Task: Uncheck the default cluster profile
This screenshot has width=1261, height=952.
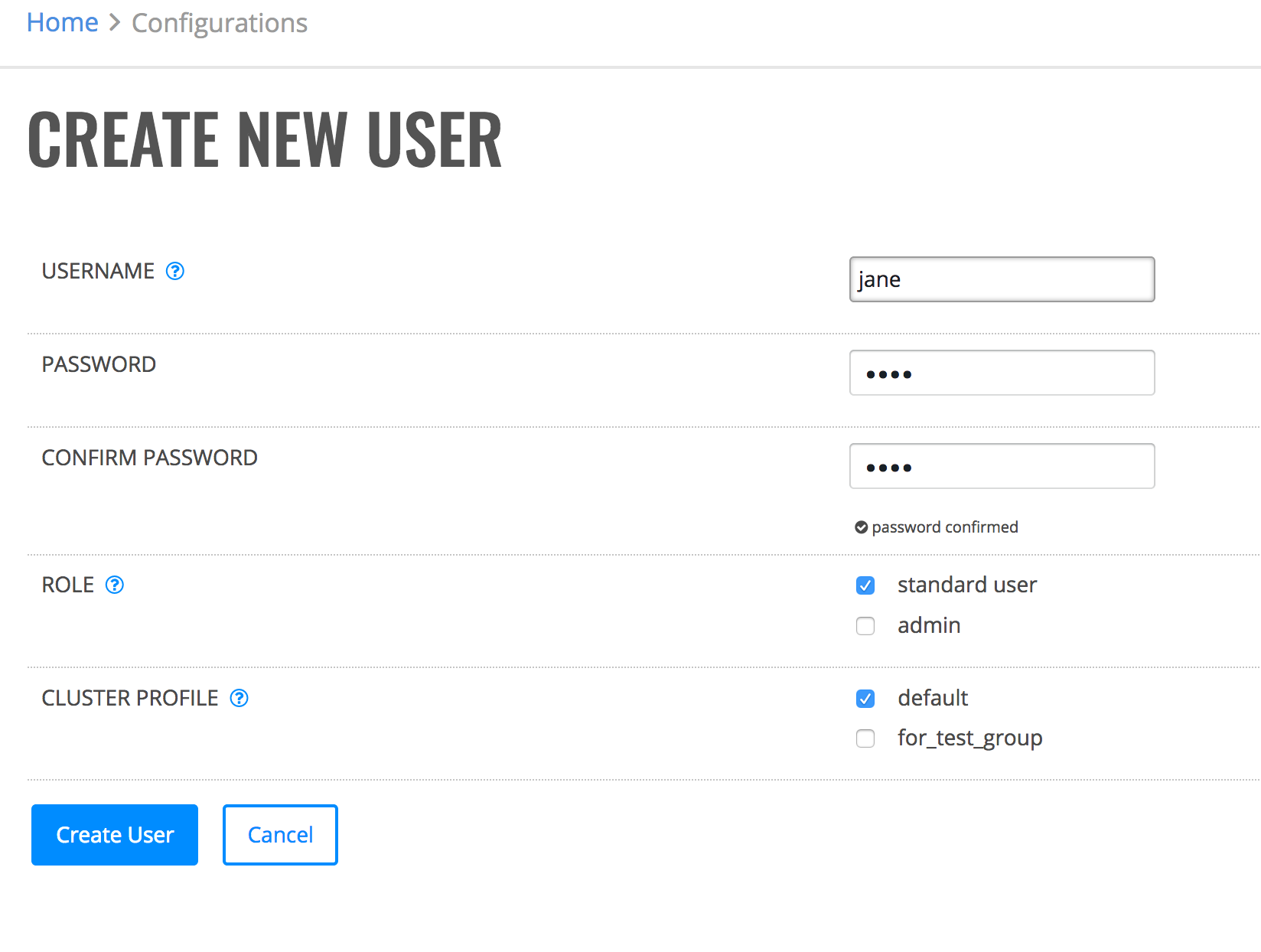Action: tap(865, 699)
